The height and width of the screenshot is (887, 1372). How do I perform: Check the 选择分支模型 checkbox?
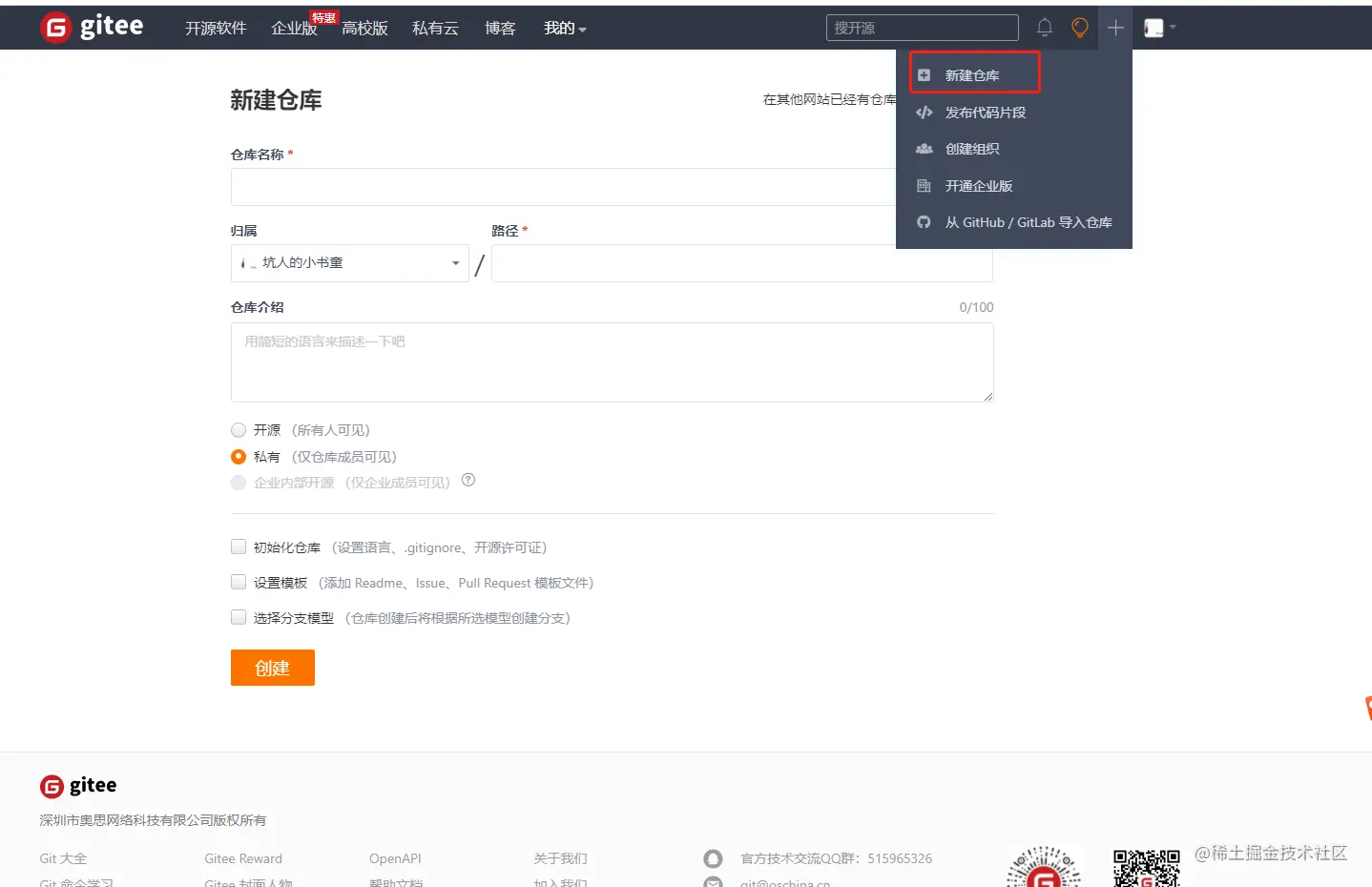point(239,617)
